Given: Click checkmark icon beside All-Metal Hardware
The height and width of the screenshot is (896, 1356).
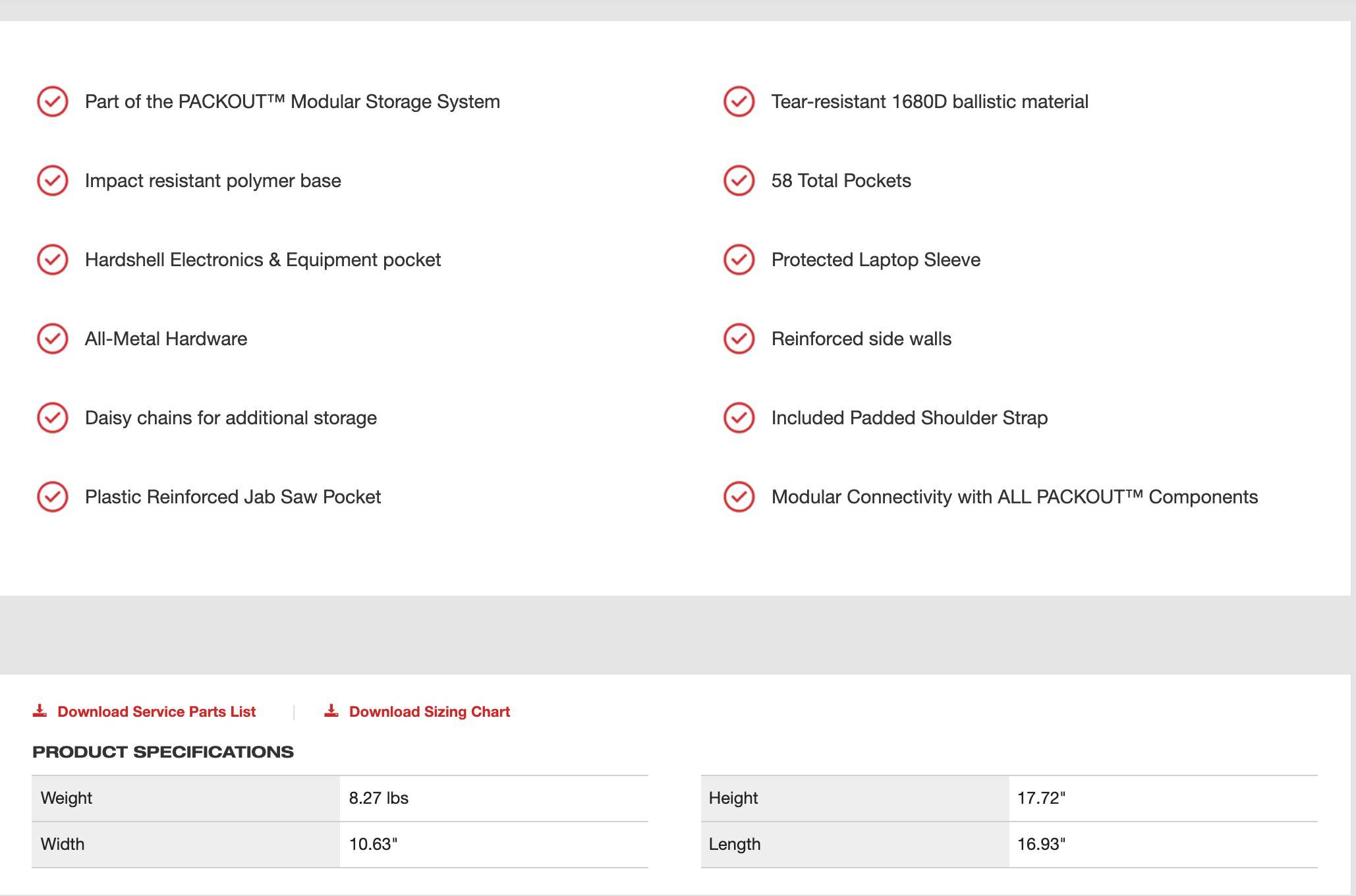Looking at the screenshot, I should coord(53,339).
